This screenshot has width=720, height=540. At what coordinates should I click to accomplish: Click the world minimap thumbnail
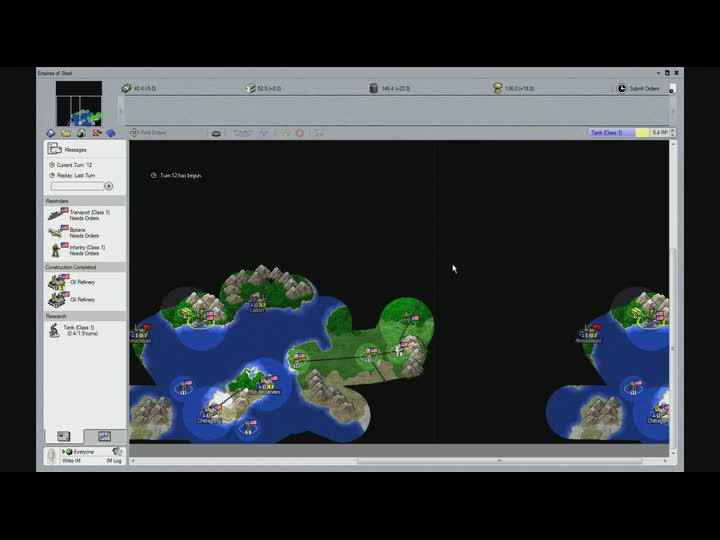[x=79, y=104]
